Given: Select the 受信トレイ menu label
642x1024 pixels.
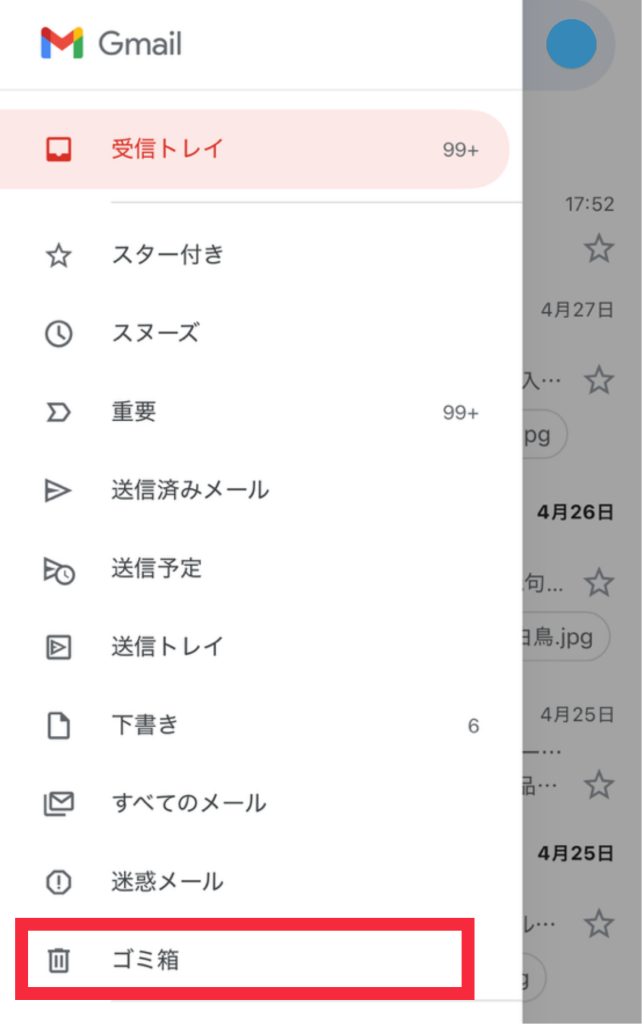Looking at the screenshot, I should point(167,149).
